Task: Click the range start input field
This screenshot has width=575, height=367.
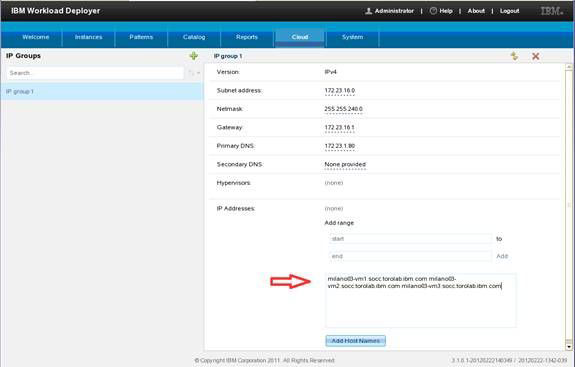Action: point(410,239)
